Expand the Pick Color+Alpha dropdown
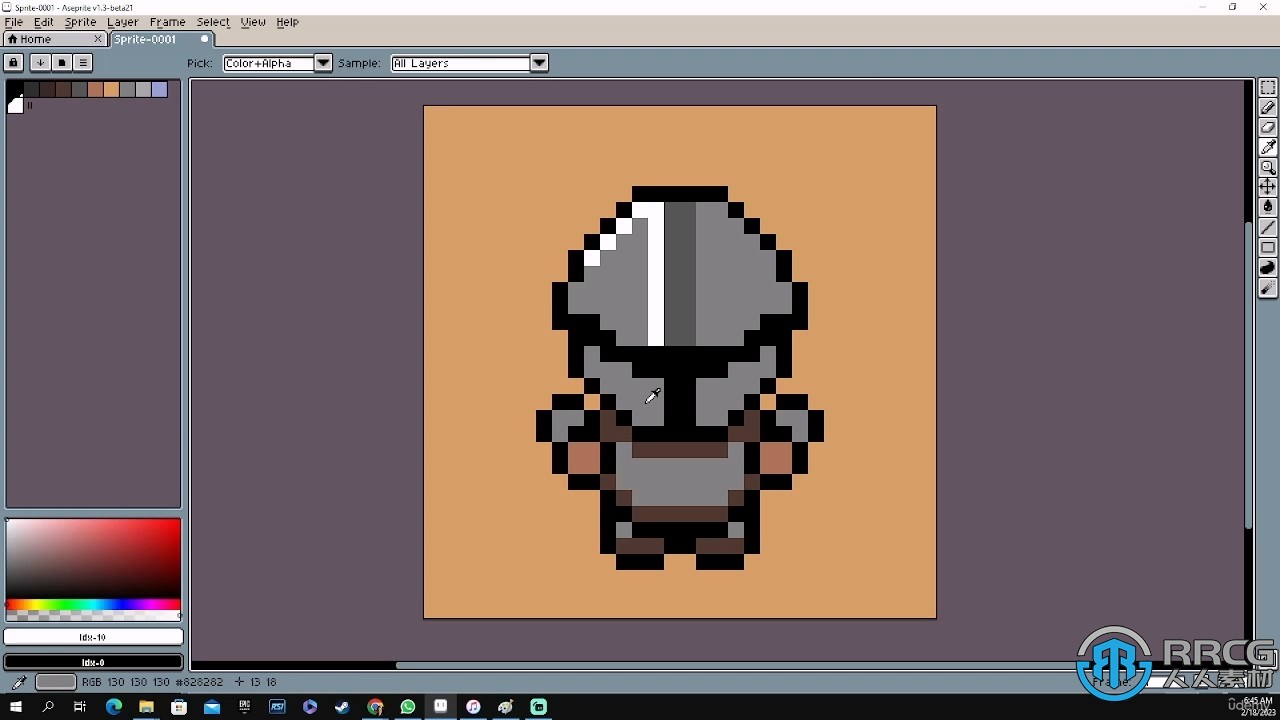Screen dimensions: 1280x720 point(323,63)
